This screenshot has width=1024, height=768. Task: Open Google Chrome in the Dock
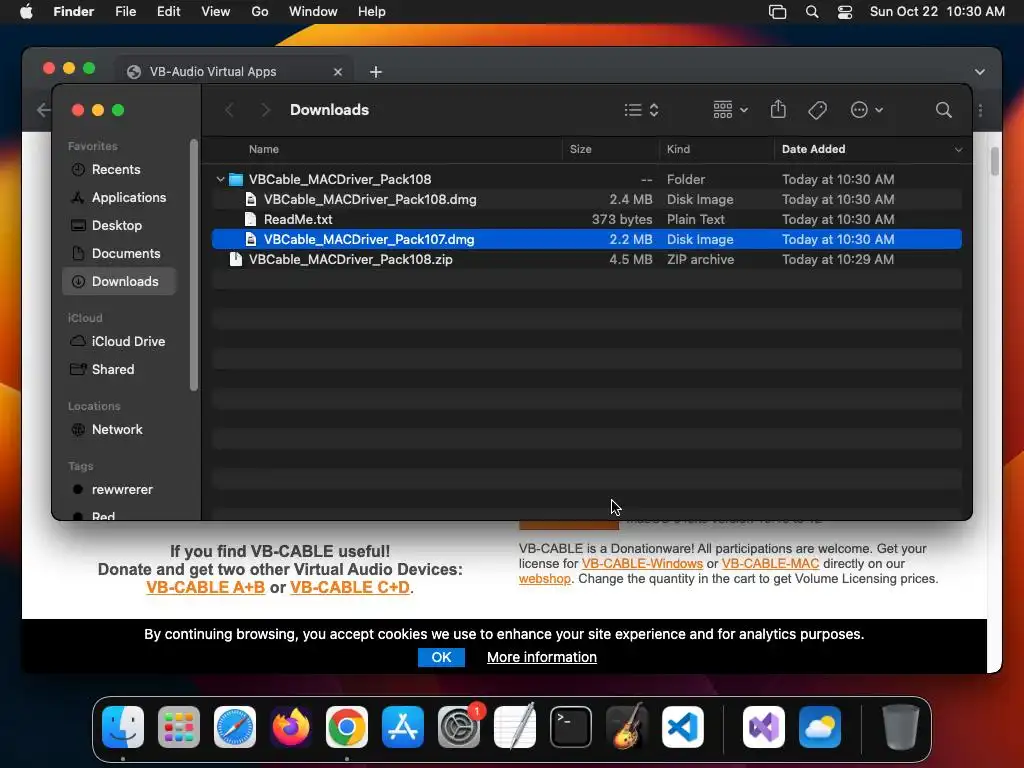(347, 727)
